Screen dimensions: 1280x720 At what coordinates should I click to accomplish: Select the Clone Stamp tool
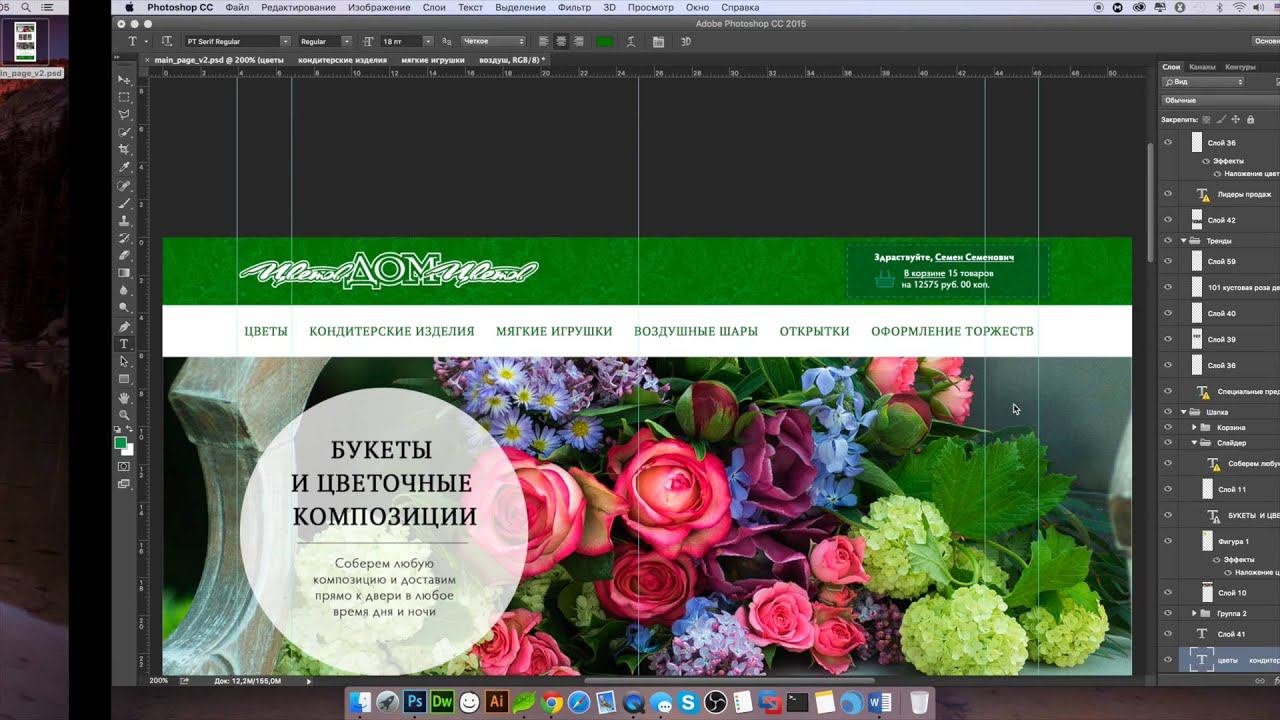click(124, 221)
